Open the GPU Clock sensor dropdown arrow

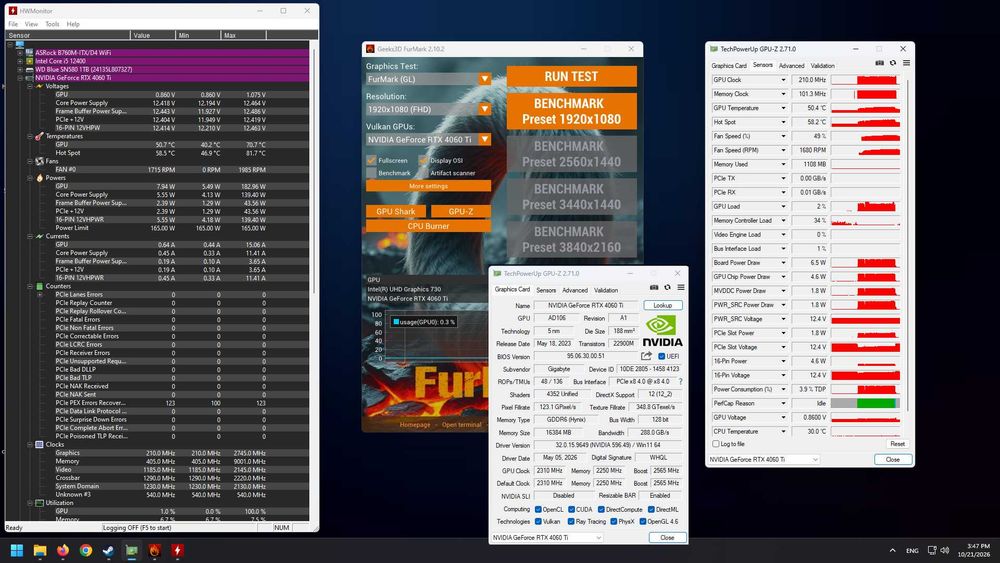pos(783,80)
